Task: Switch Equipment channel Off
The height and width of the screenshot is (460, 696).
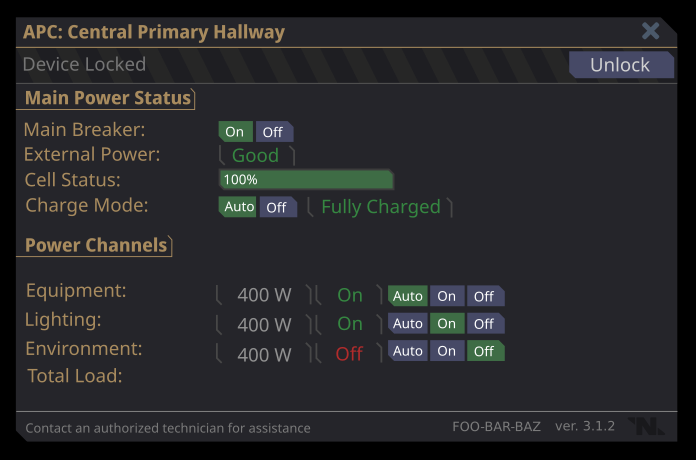Action: pos(485,296)
